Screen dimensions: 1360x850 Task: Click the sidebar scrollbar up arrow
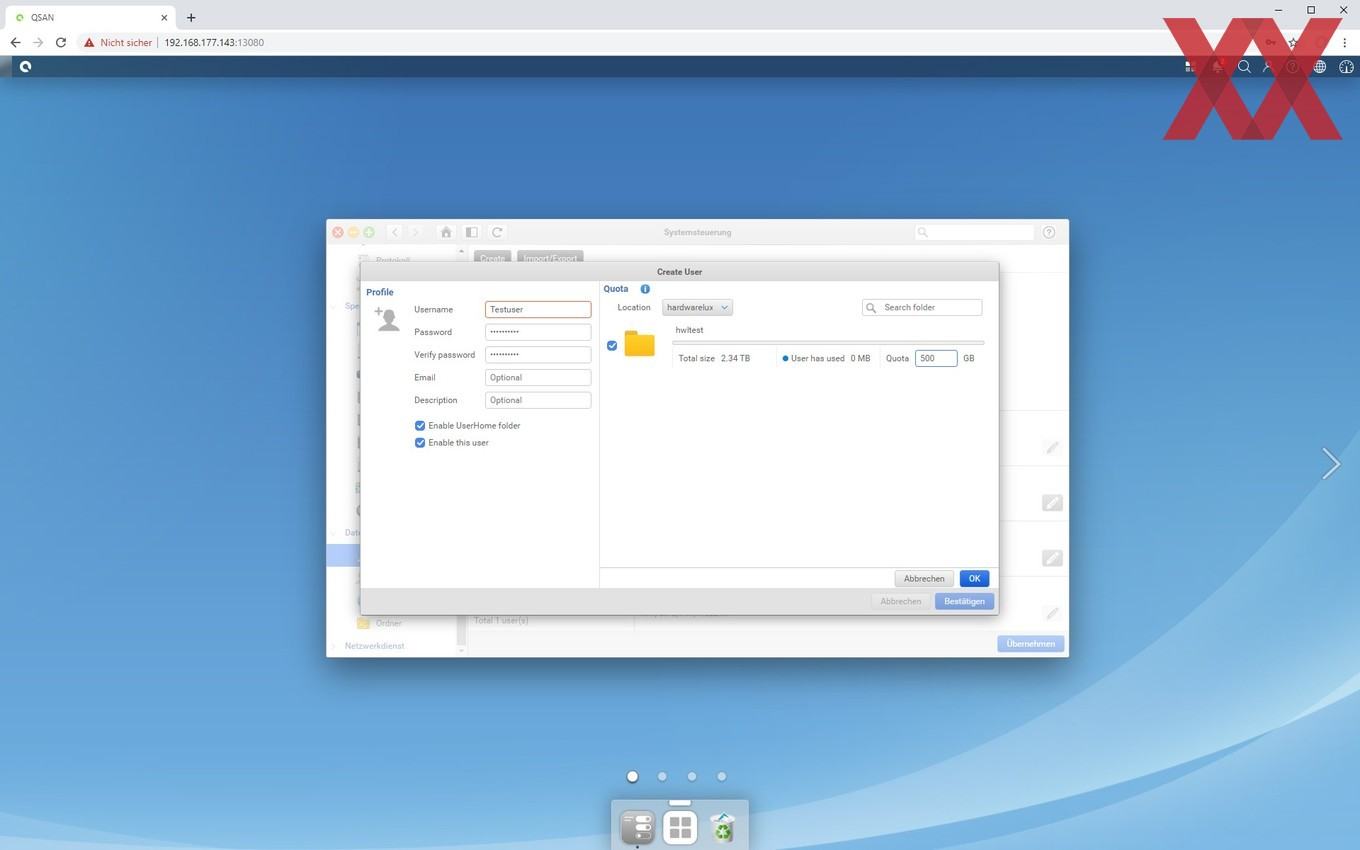[461, 251]
